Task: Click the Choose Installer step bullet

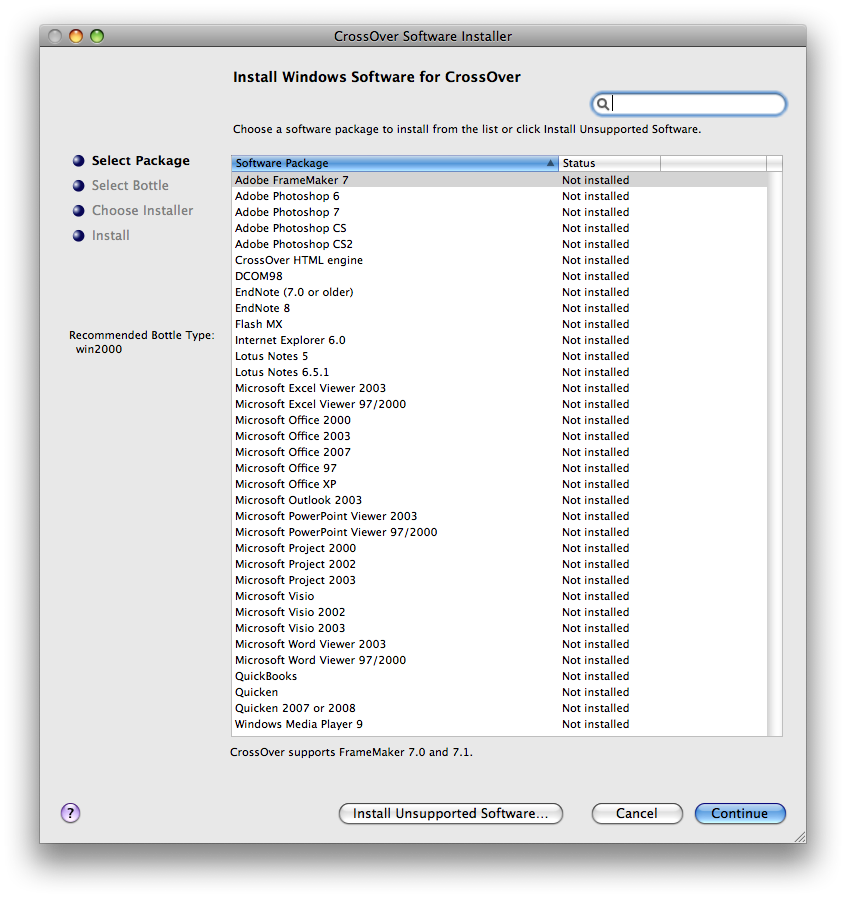Action: (x=79, y=211)
